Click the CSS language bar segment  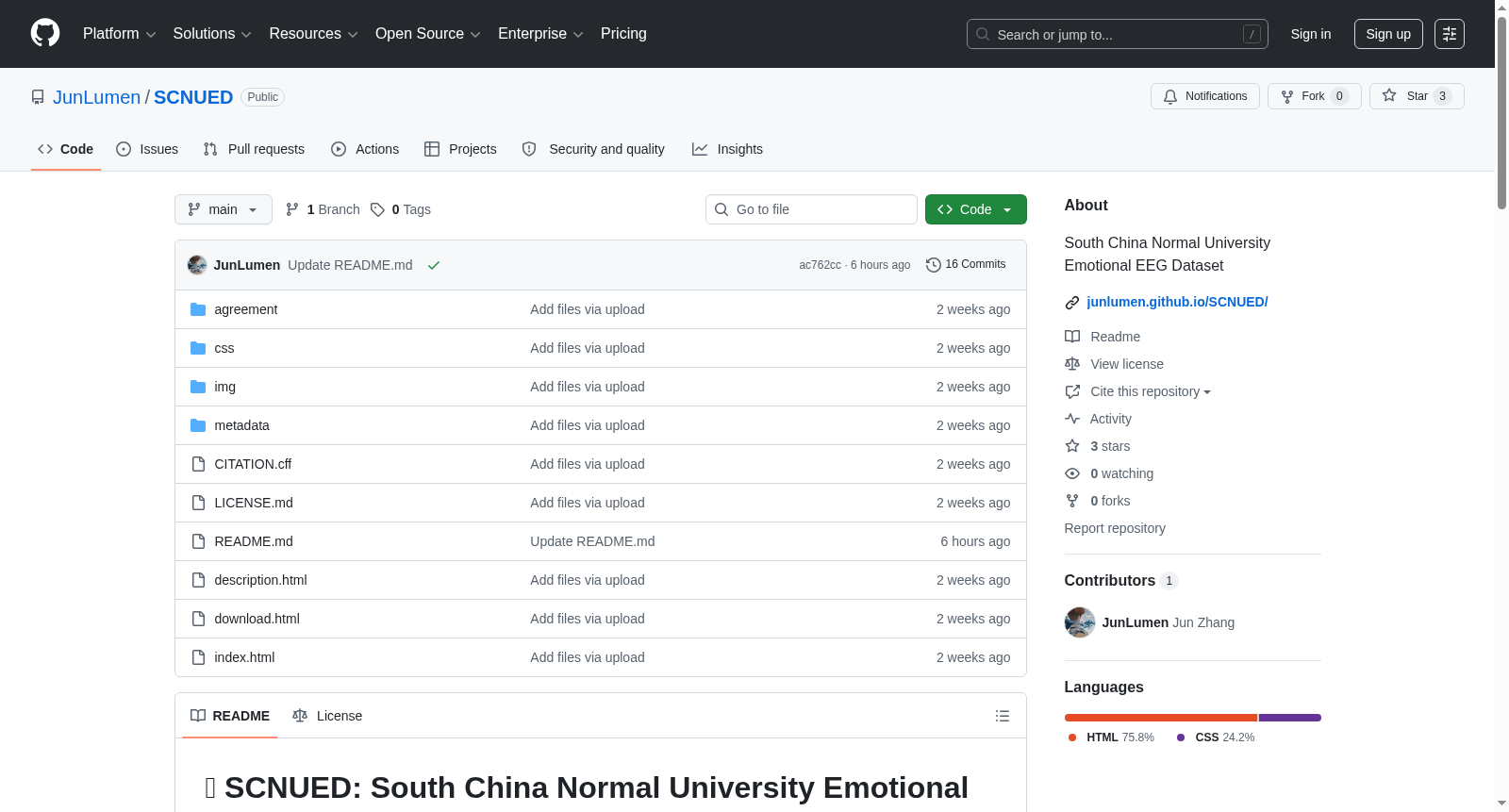click(x=1290, y=718)
